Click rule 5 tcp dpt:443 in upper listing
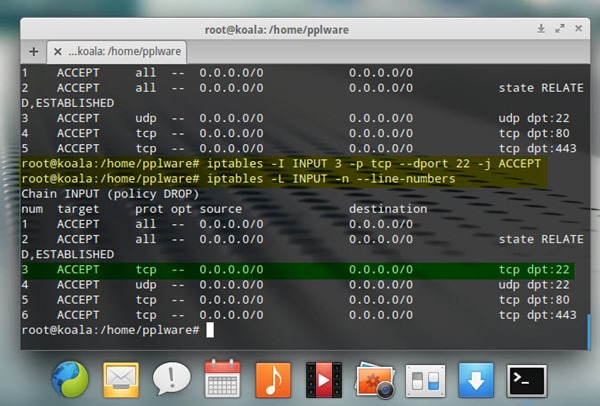 (x=299, y=148)
